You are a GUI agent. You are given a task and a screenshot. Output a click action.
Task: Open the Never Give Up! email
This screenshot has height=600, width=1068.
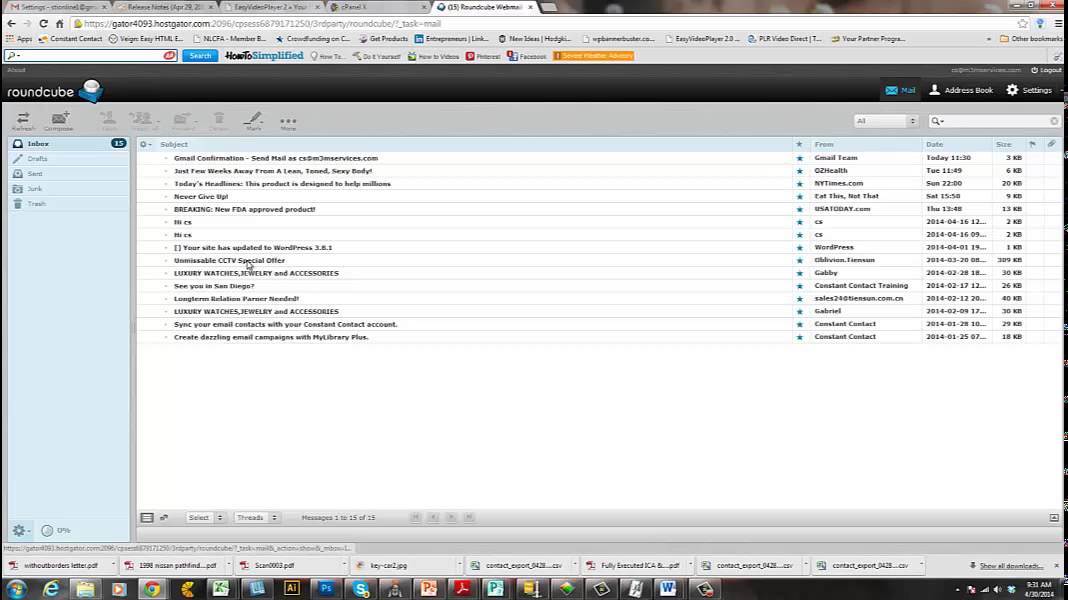pyautogui.click(x=201, y=196)
